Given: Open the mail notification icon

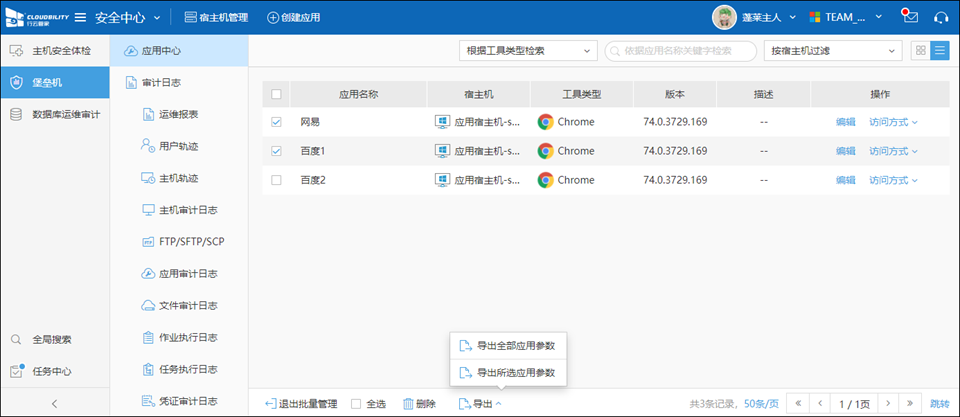Looking at the screenshot, I should pyautogui.click(x=909, y=17).
